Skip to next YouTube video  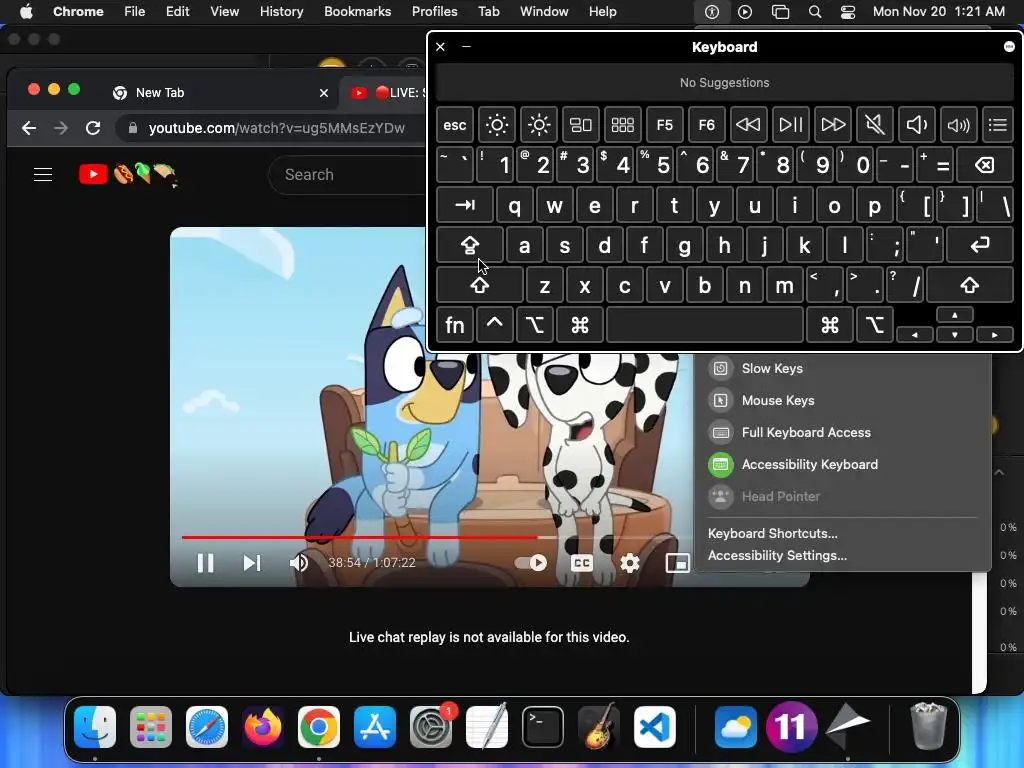252,563
